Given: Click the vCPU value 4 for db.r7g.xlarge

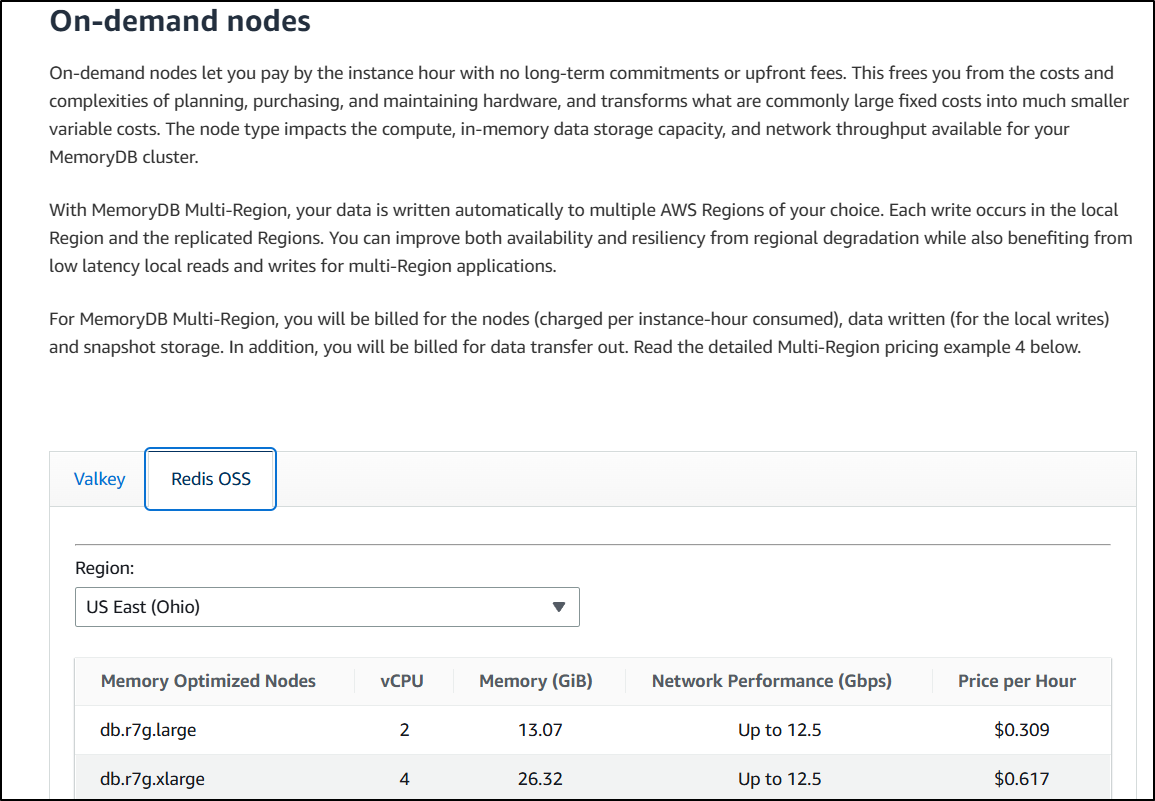Looking at the screenshot, I should 404,779.
